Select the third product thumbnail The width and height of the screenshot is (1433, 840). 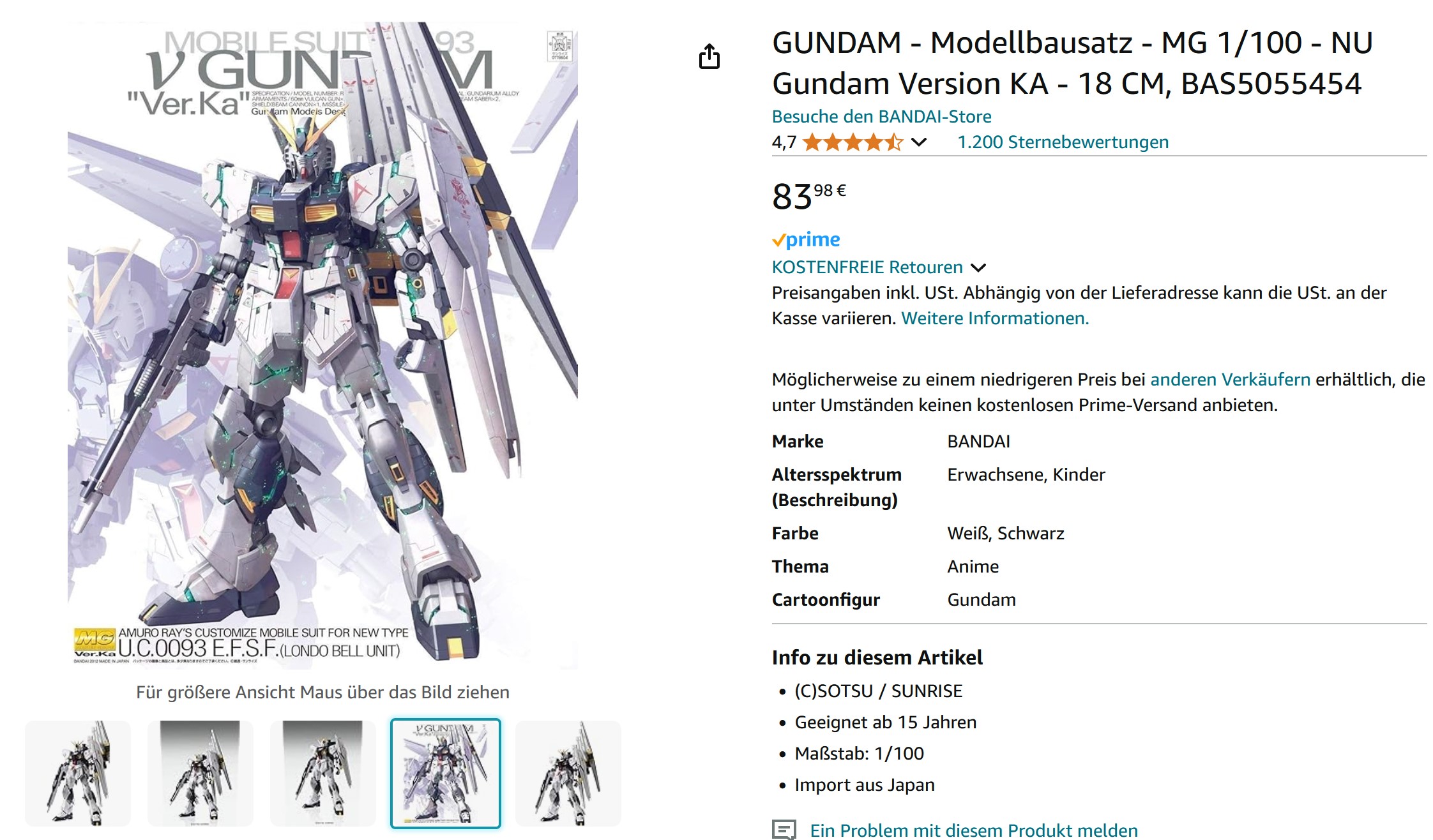pos(323,773)
